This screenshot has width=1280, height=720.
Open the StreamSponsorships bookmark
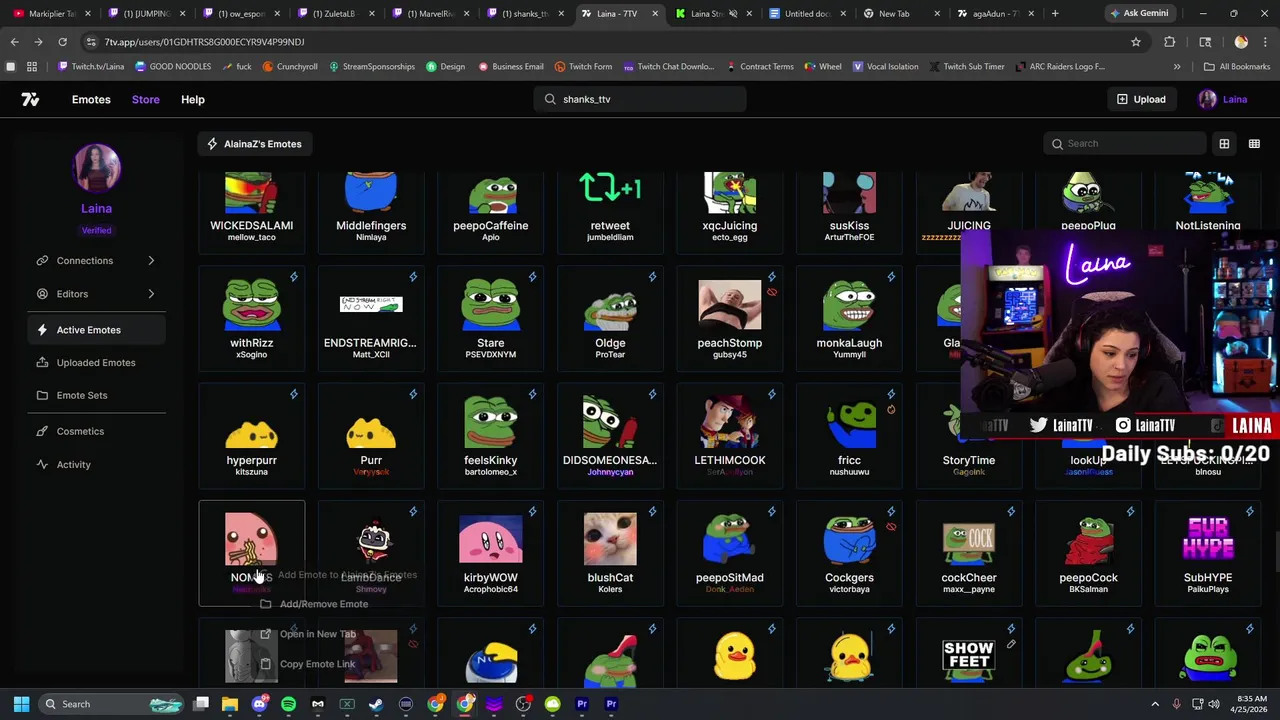point(371,67)
